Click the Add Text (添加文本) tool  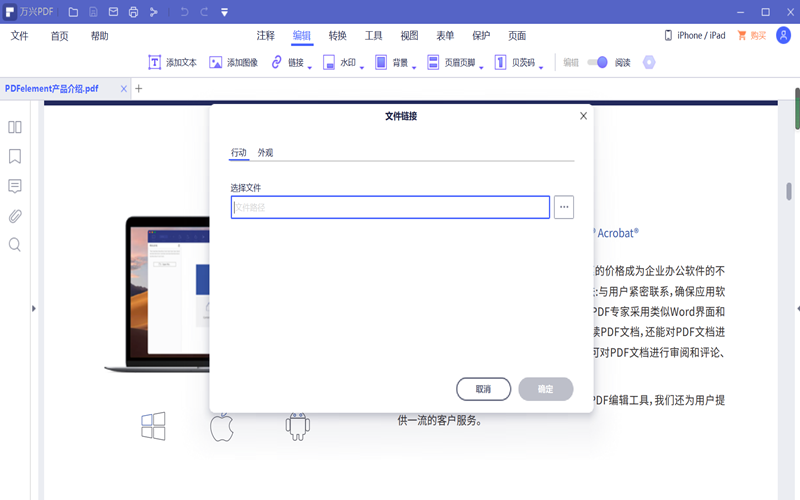coord(172,62)
